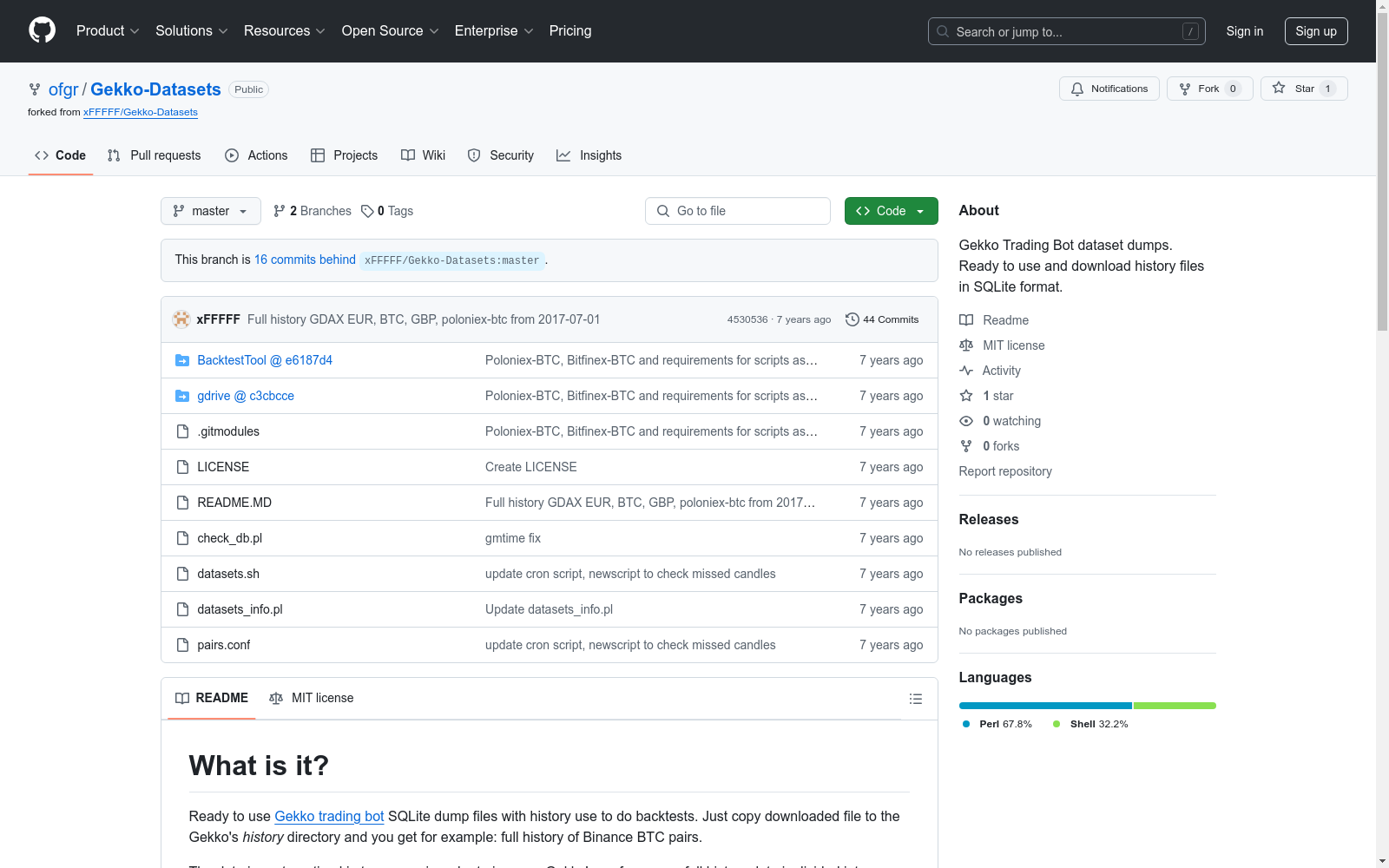Select the README tab in file viewer

pyautogui.click(x=212, y=698)
